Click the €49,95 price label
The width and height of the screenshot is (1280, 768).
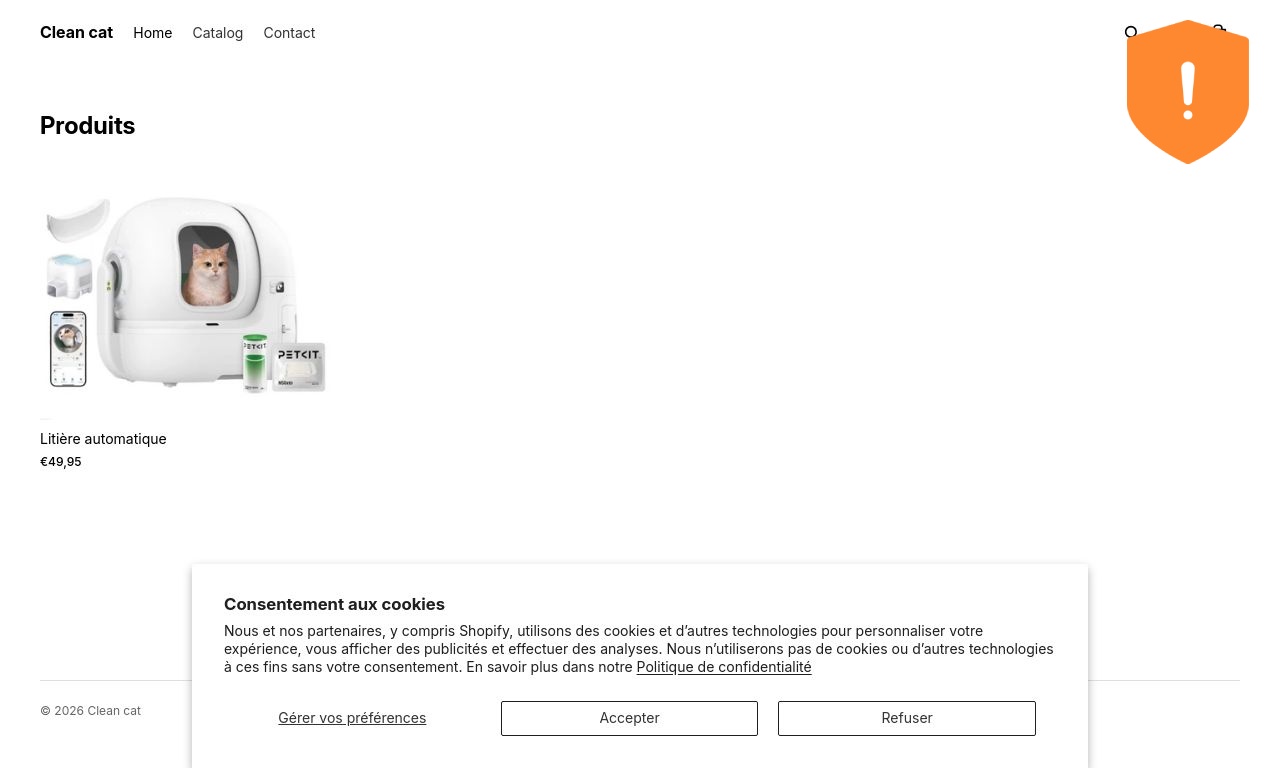[61, 462]
